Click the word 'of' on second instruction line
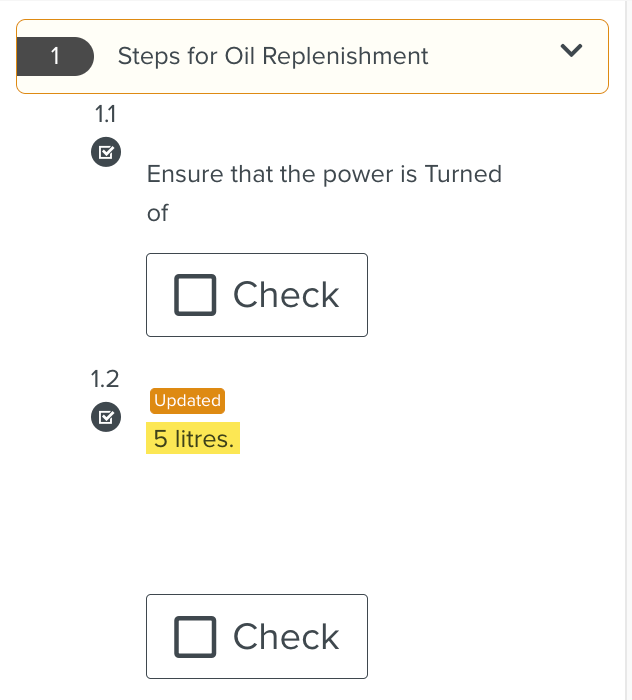The height and width of the screenshot is (700, 632). pos(158,212)
